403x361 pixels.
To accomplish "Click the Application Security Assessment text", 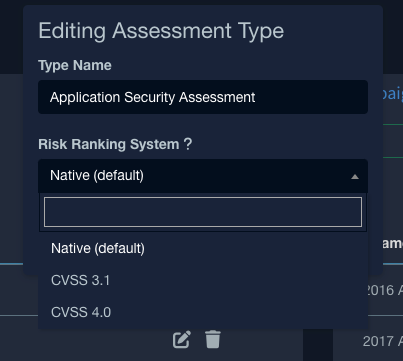I will tap(153, 97).
